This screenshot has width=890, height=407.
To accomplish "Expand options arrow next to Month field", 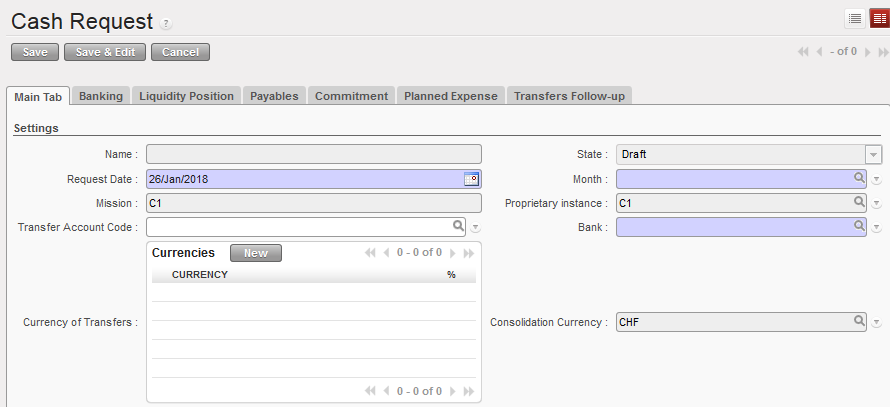I will [x=876, y=180].
